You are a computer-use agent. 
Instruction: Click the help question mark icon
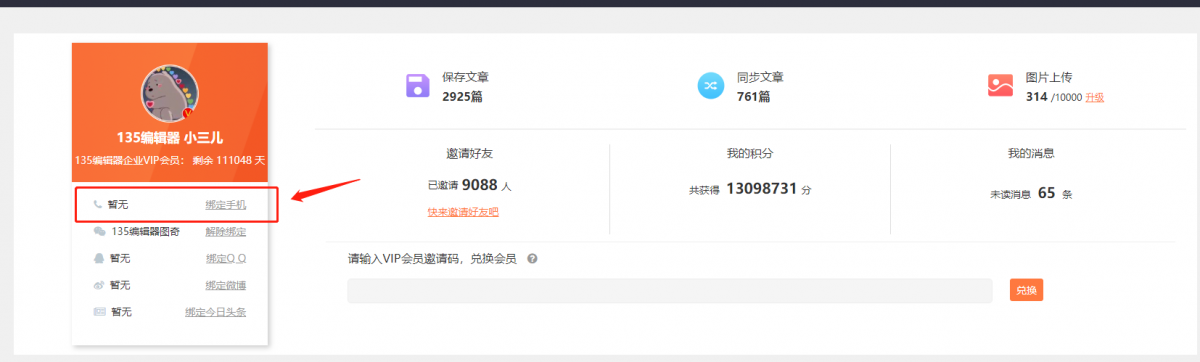click(532, 258)
